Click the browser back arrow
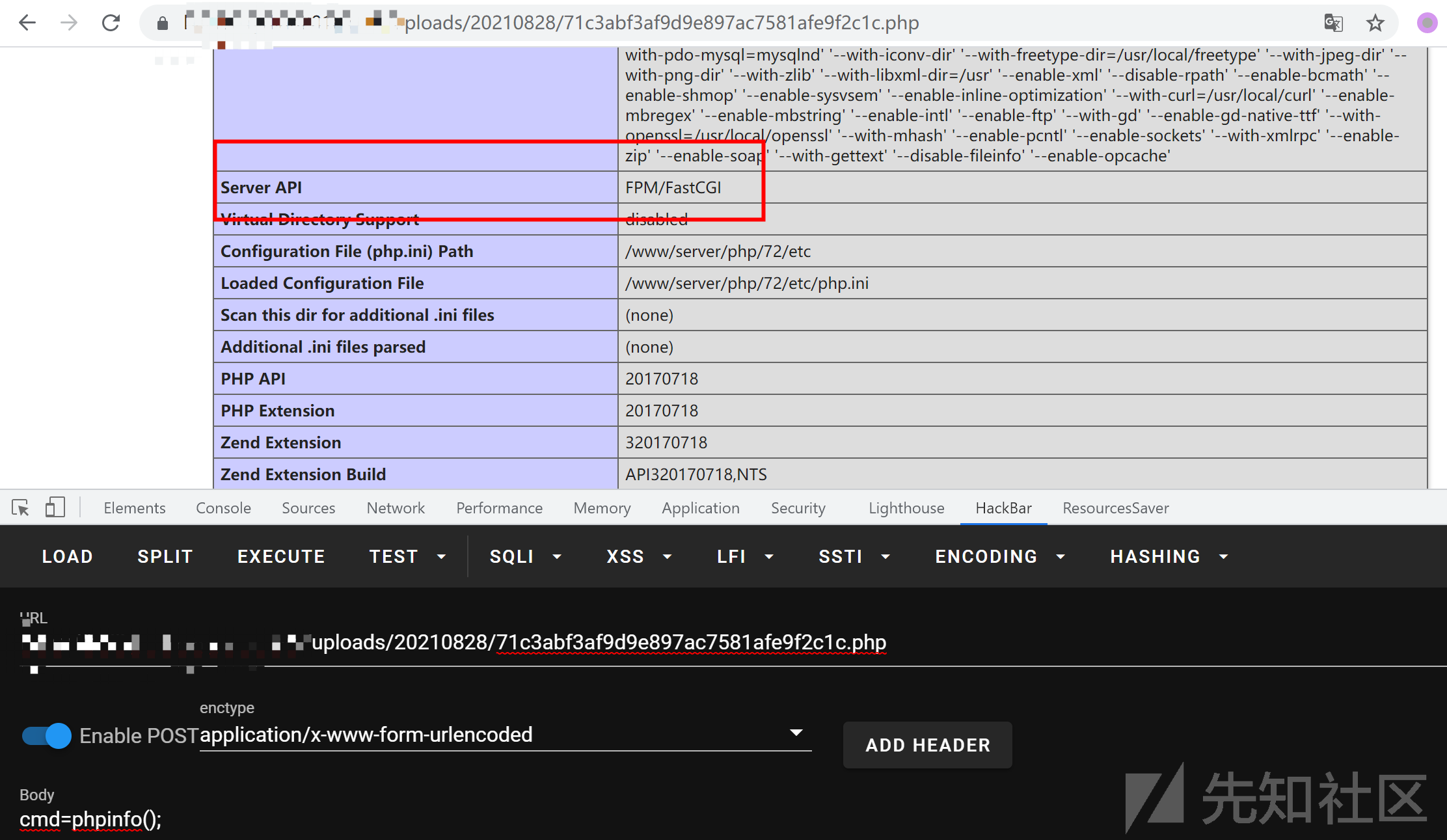The image size is (1447, 840). pos(27,23)
